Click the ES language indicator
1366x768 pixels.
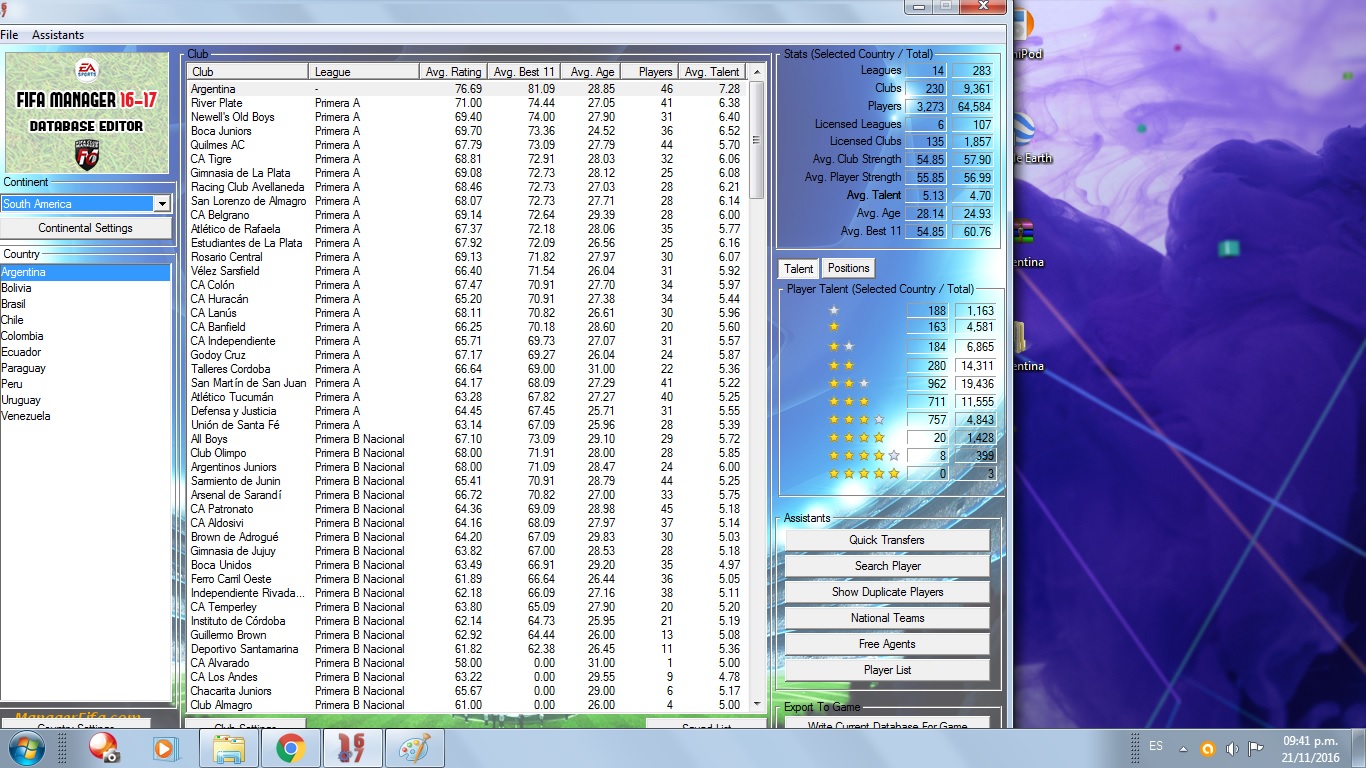[1156, 747]
